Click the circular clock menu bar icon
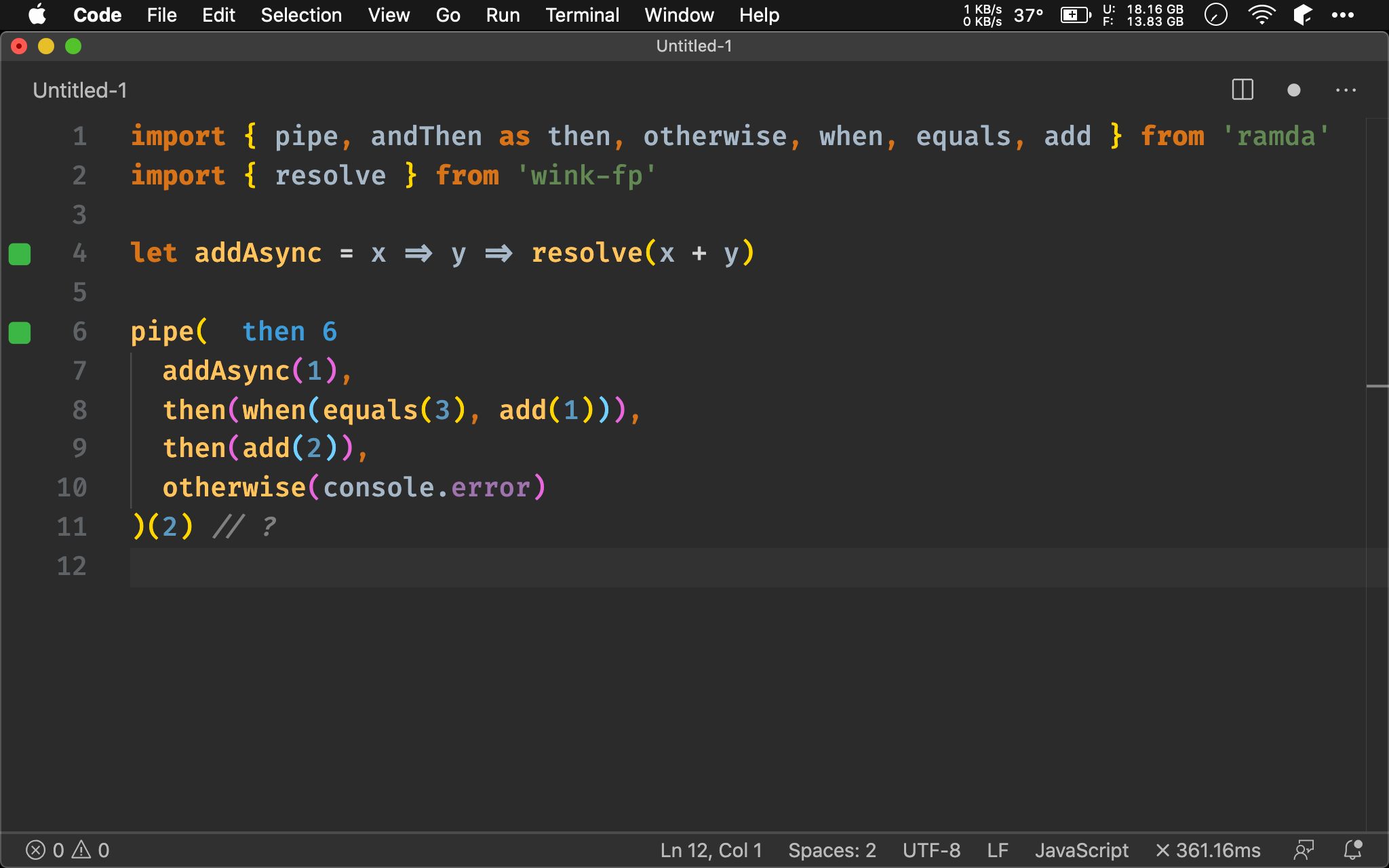The image size is (1389, 868). (1216, 15)
